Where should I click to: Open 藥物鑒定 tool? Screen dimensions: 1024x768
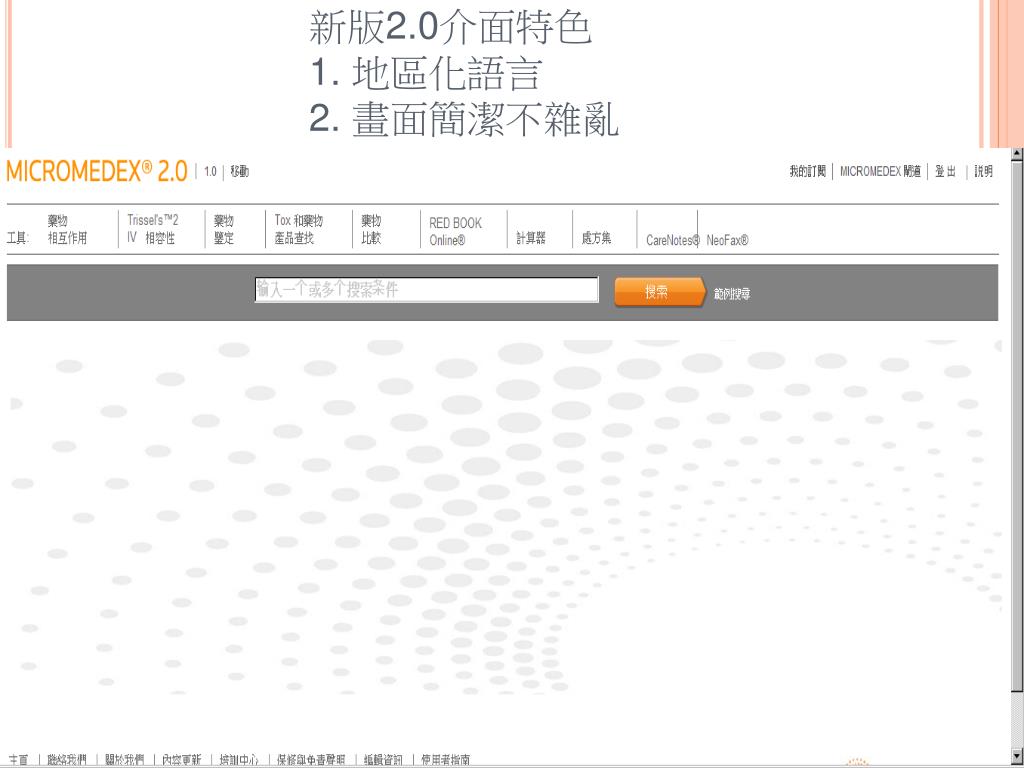223,229
